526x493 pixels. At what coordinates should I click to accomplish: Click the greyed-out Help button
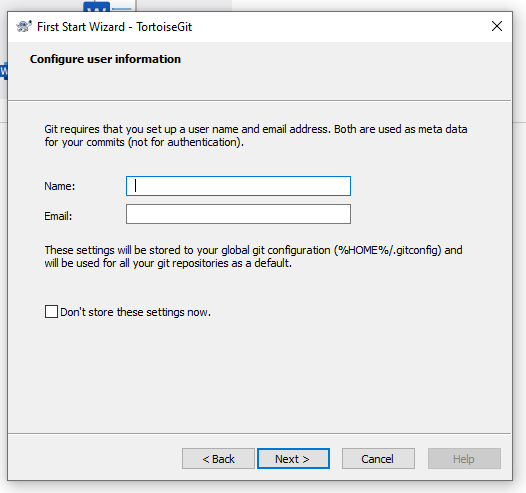click(x=464, y=458)
